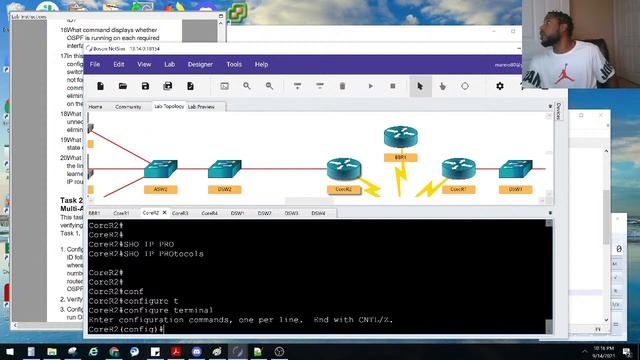Click the CoreR1 router in topology
Screen dimensions: 640x360
point(459,169)
